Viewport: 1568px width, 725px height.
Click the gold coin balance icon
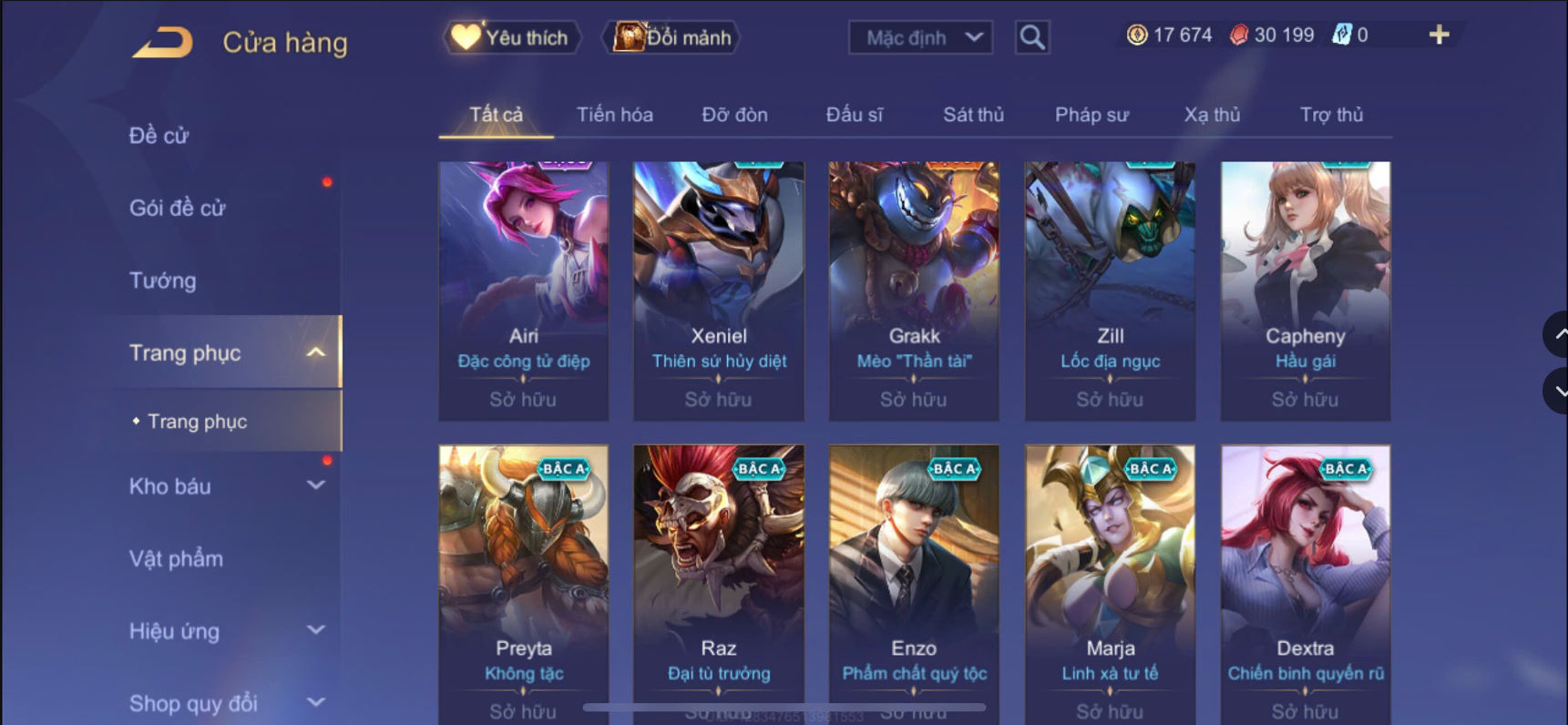(x=1137, y=35)
